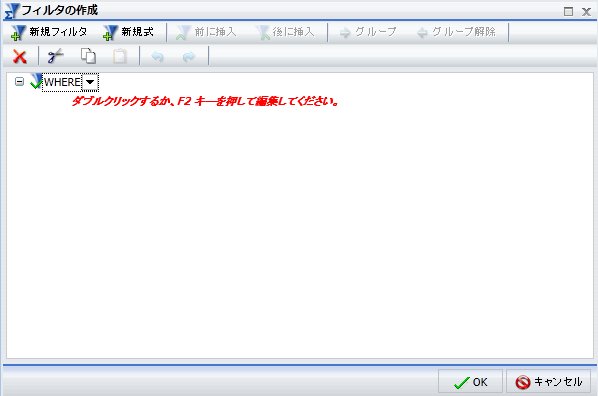Cut with the scissors icon

(55, 56)
